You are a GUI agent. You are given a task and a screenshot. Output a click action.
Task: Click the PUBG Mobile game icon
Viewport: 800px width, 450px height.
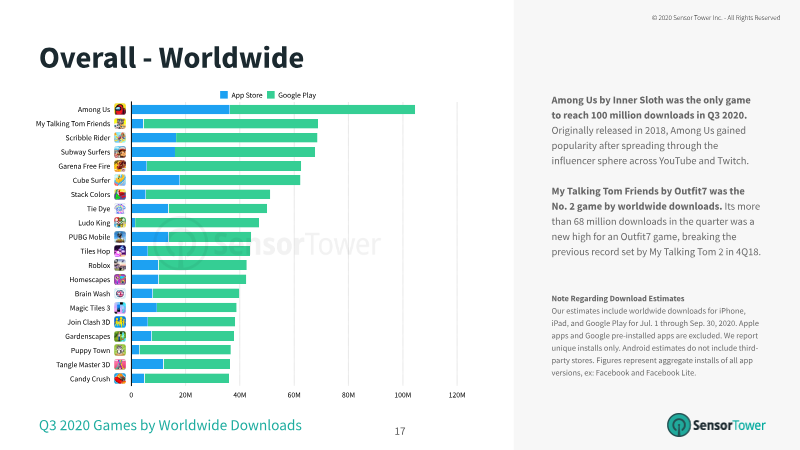(x=120, y=237)
